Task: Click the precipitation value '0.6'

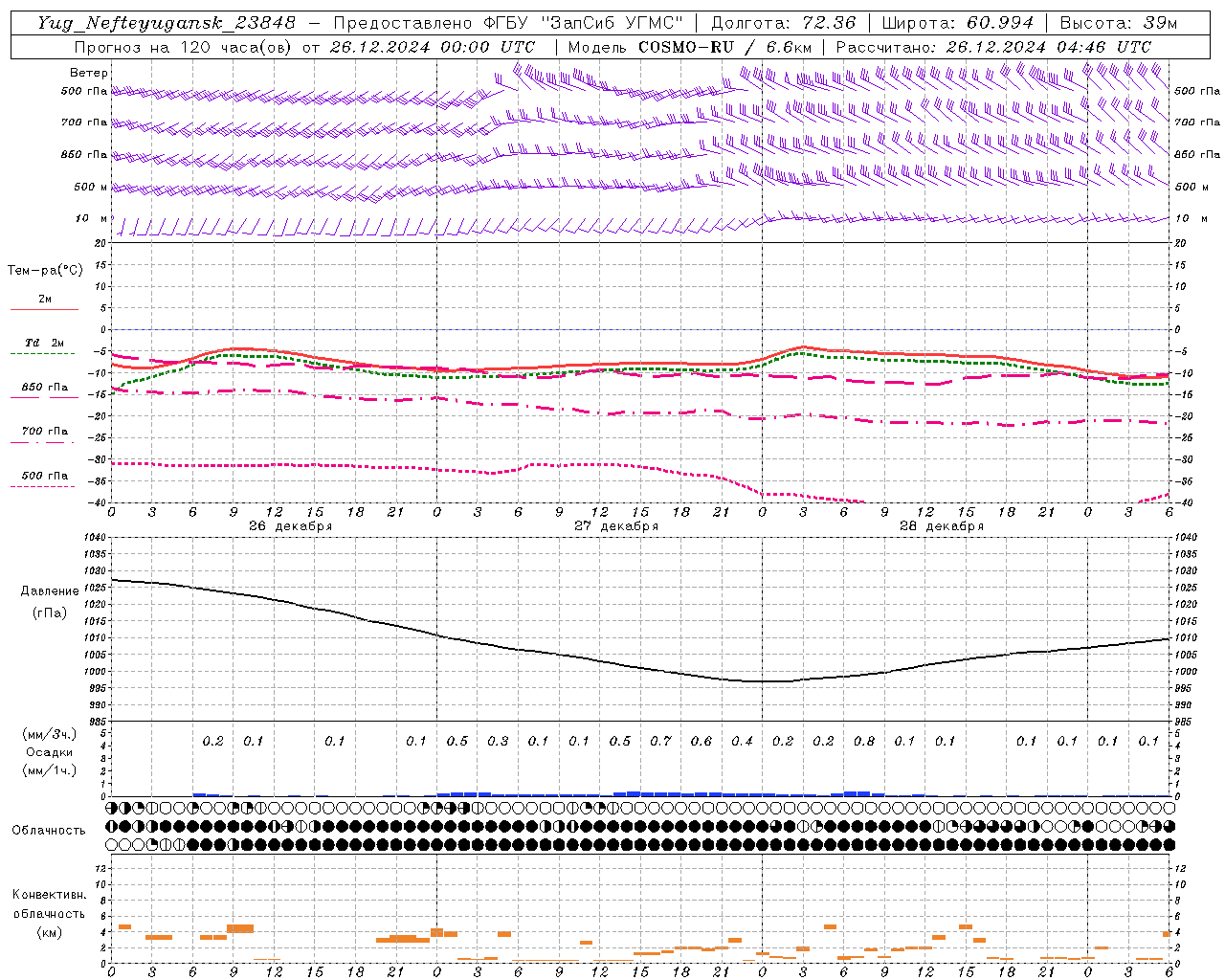Action: tap(702, 741)
